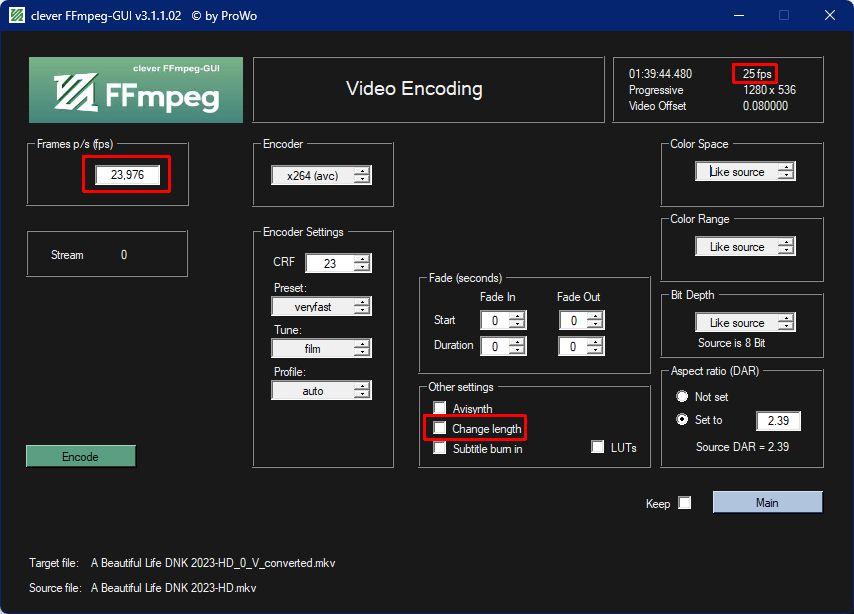Click the Progressive scan type label

coord(656,90)
